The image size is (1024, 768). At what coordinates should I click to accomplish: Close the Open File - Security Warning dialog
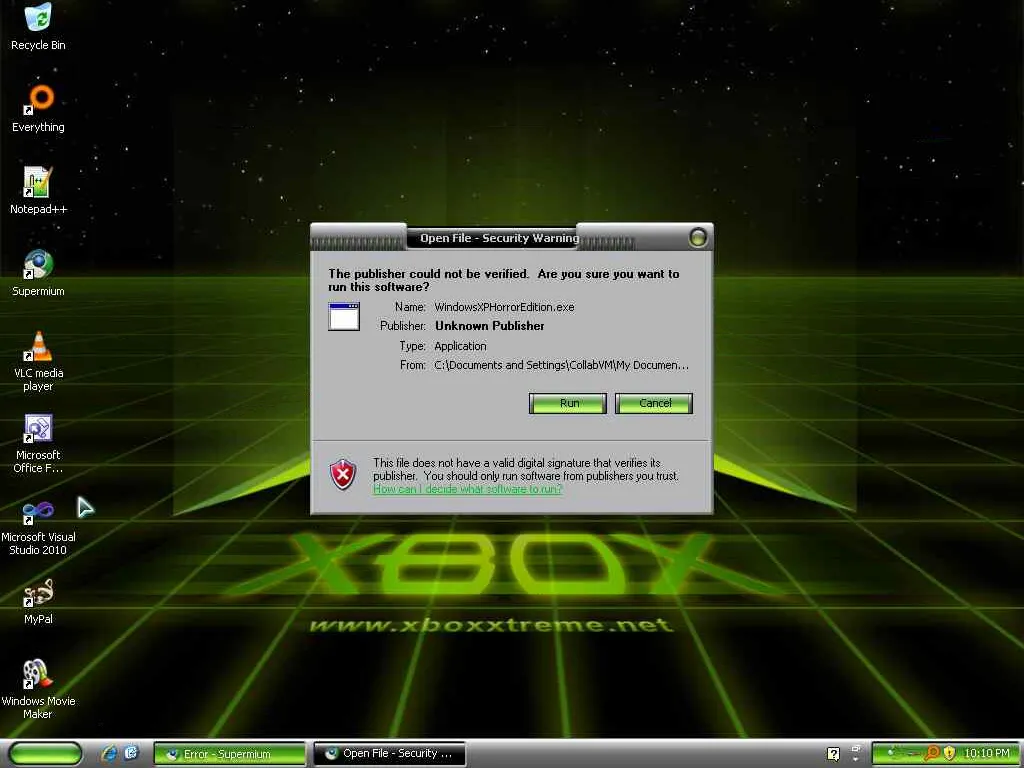click(698, 237)
